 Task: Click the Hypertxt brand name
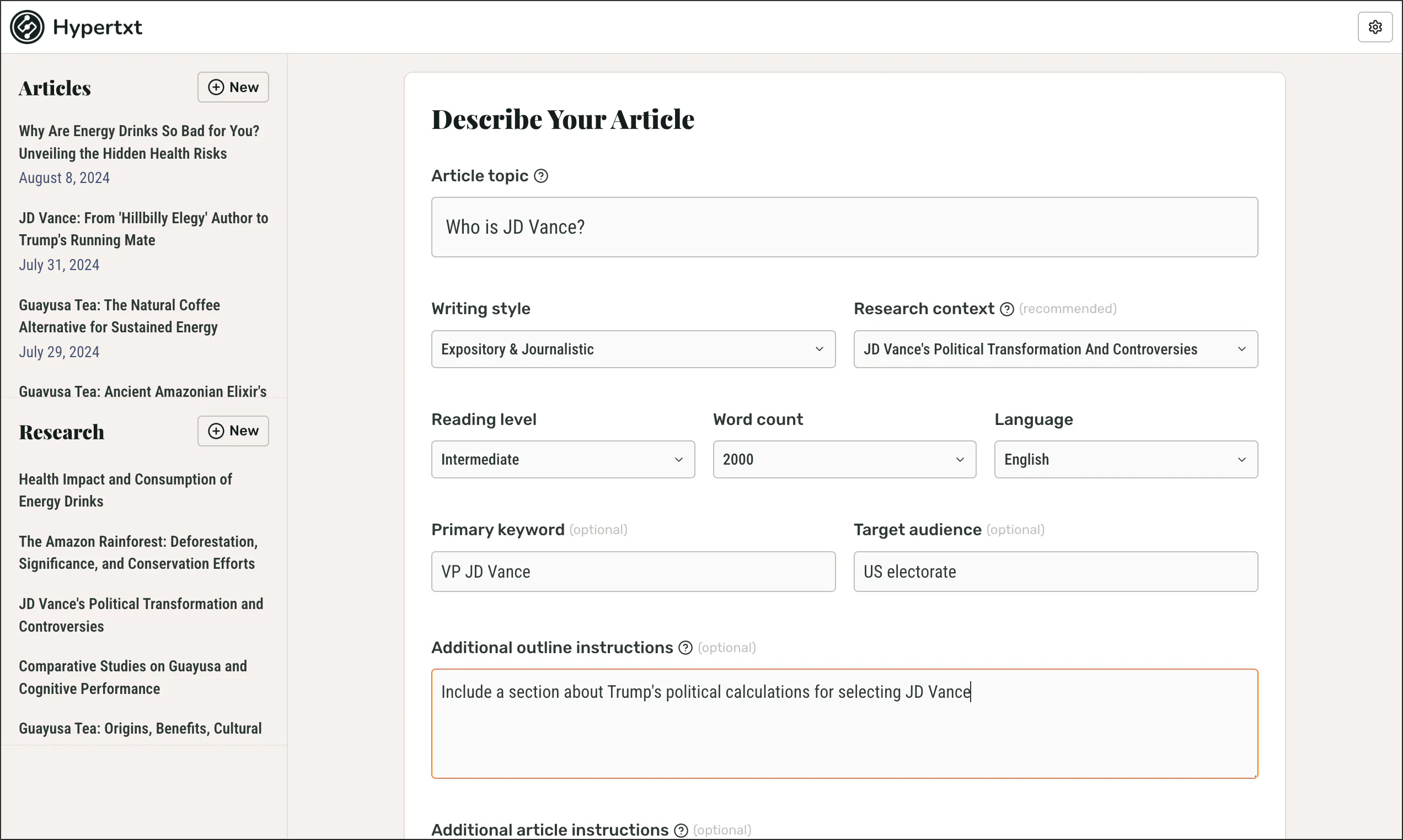(x=98, y=28)
